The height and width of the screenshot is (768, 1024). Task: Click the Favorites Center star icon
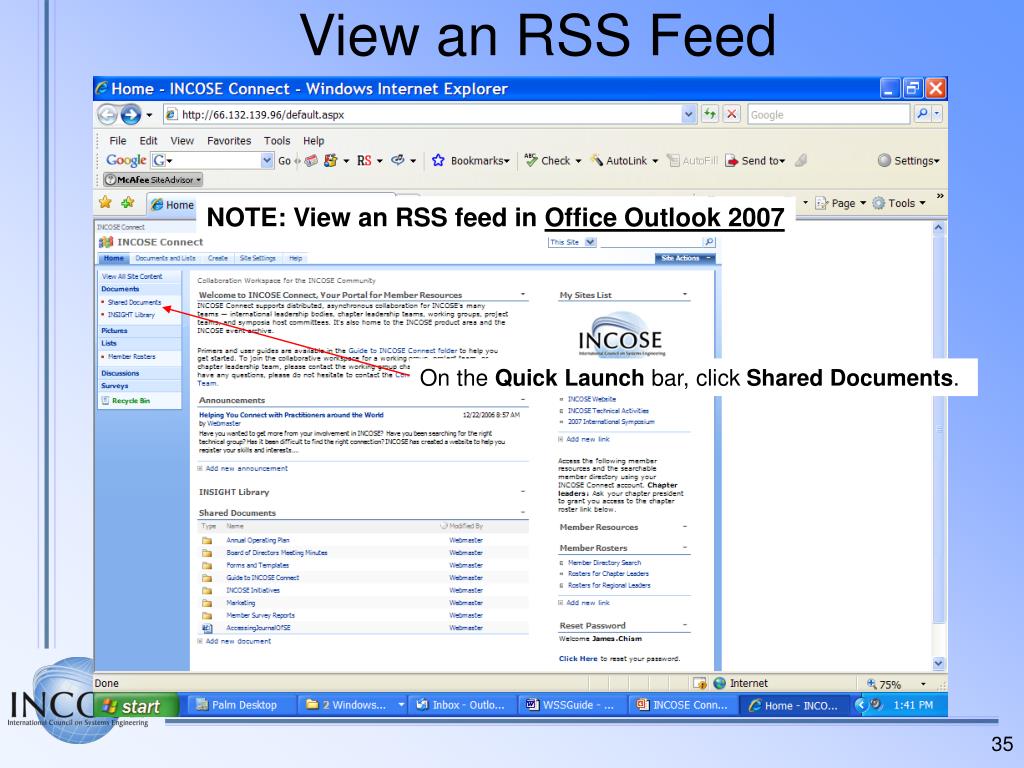(105, 202)
